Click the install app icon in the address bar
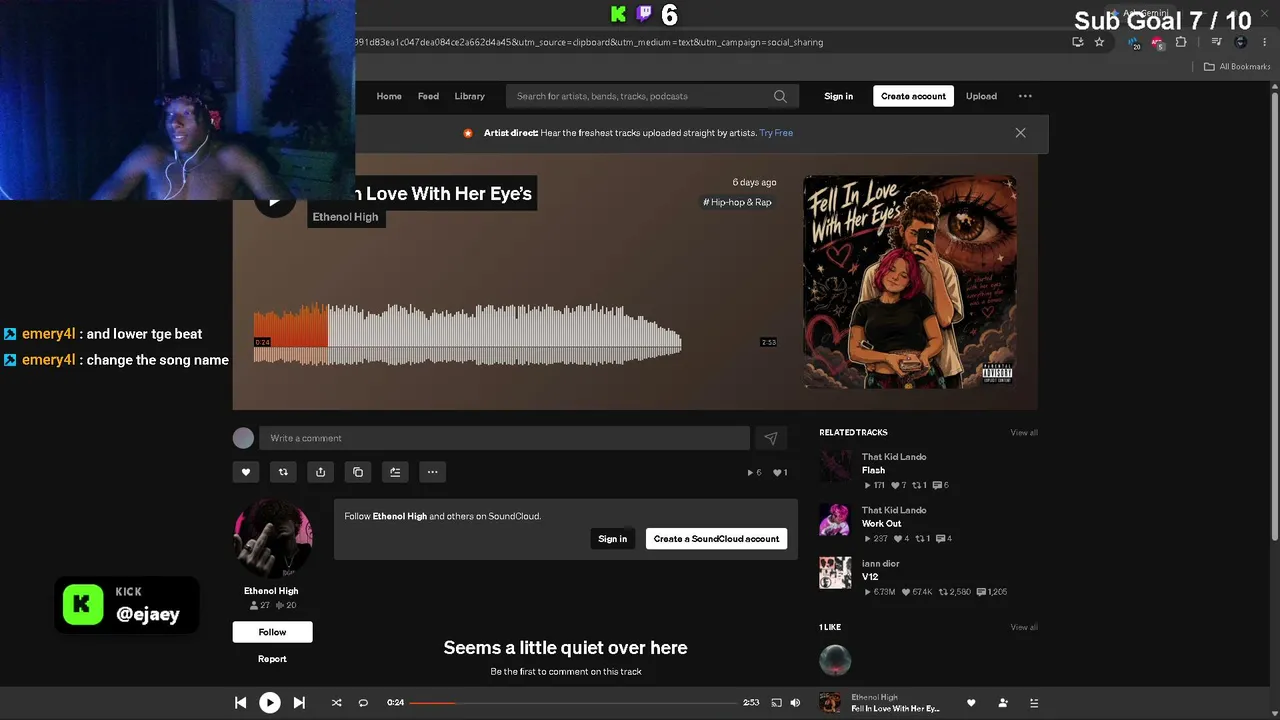Image resolution: width=1280 pixels, height=720 pixels. click(x=1077, y=42)
